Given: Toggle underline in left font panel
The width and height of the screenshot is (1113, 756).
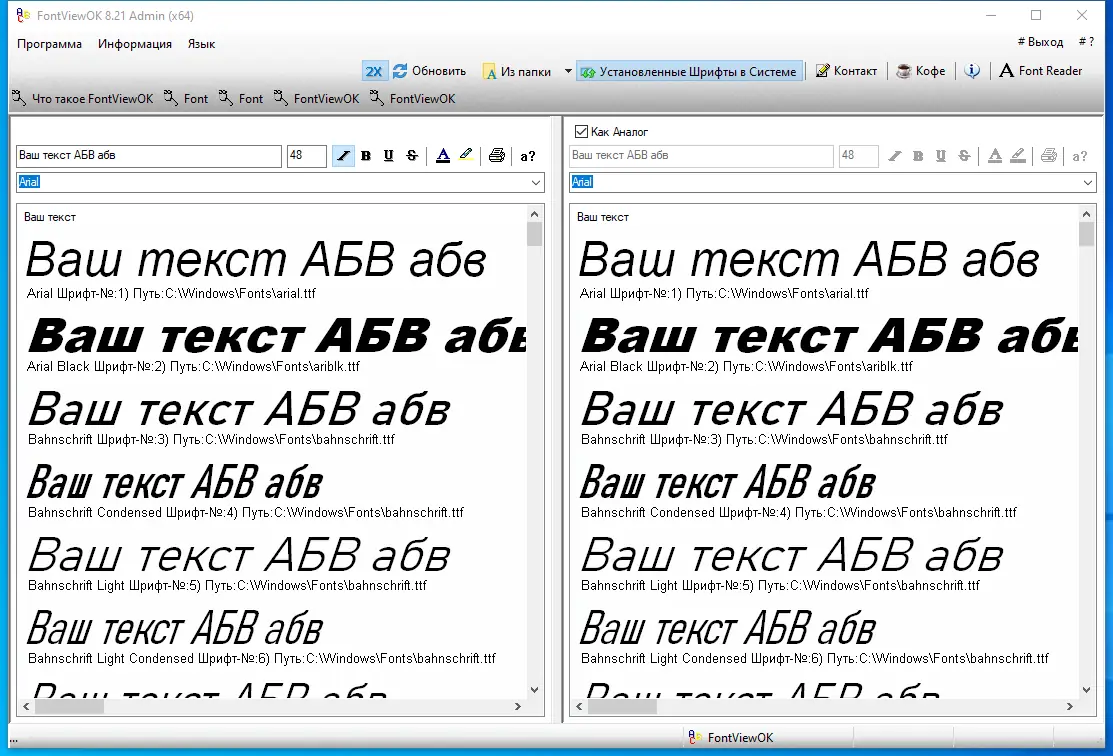Looking at the screenshot, I should click(388, 155).
